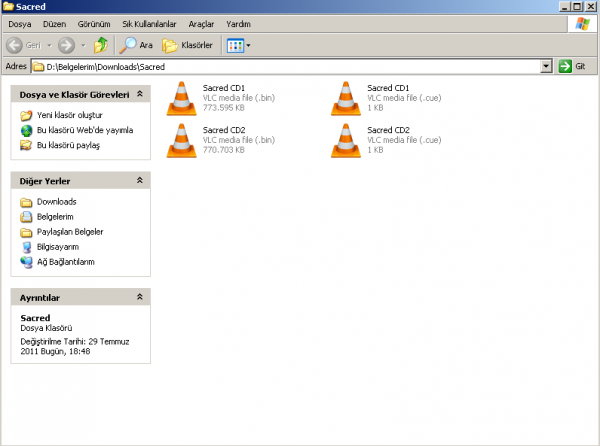Go to Downloads link in Diğer Yerler
600x446 pixels.
click(x=57, y=202)
